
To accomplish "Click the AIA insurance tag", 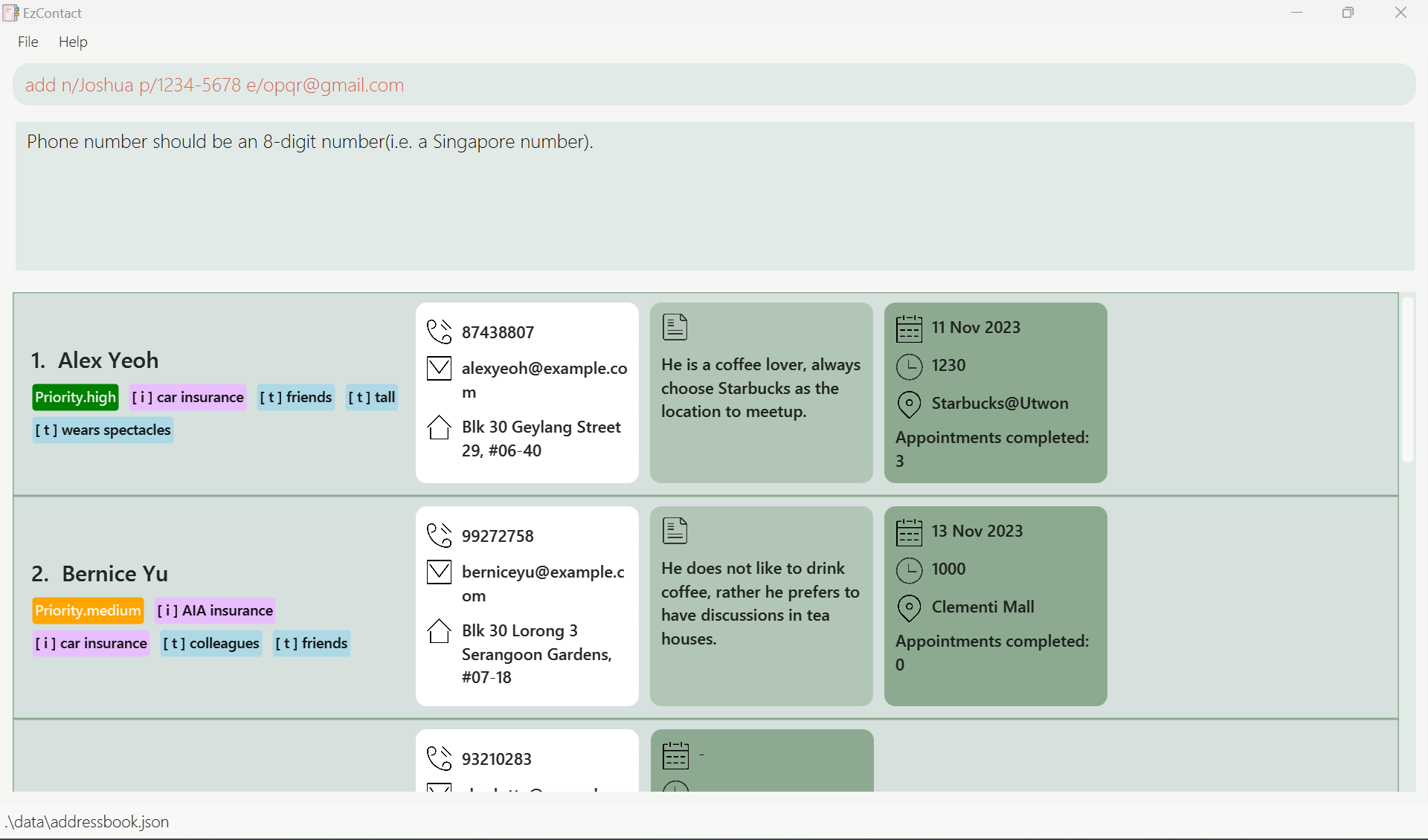I will pyautogui.click(x=215, y=610).
